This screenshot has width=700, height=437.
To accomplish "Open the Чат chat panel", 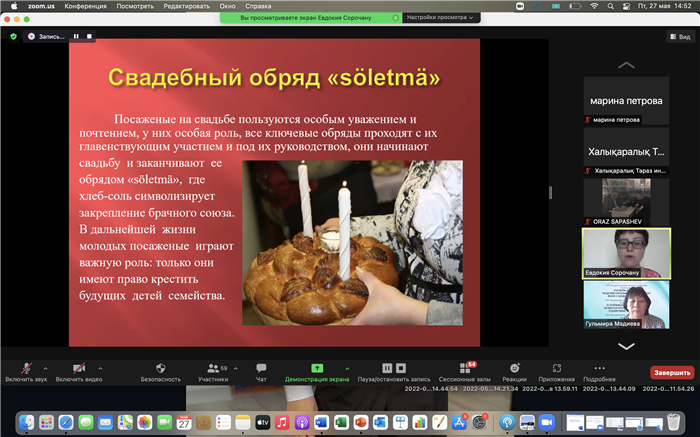I will (261, 371).
